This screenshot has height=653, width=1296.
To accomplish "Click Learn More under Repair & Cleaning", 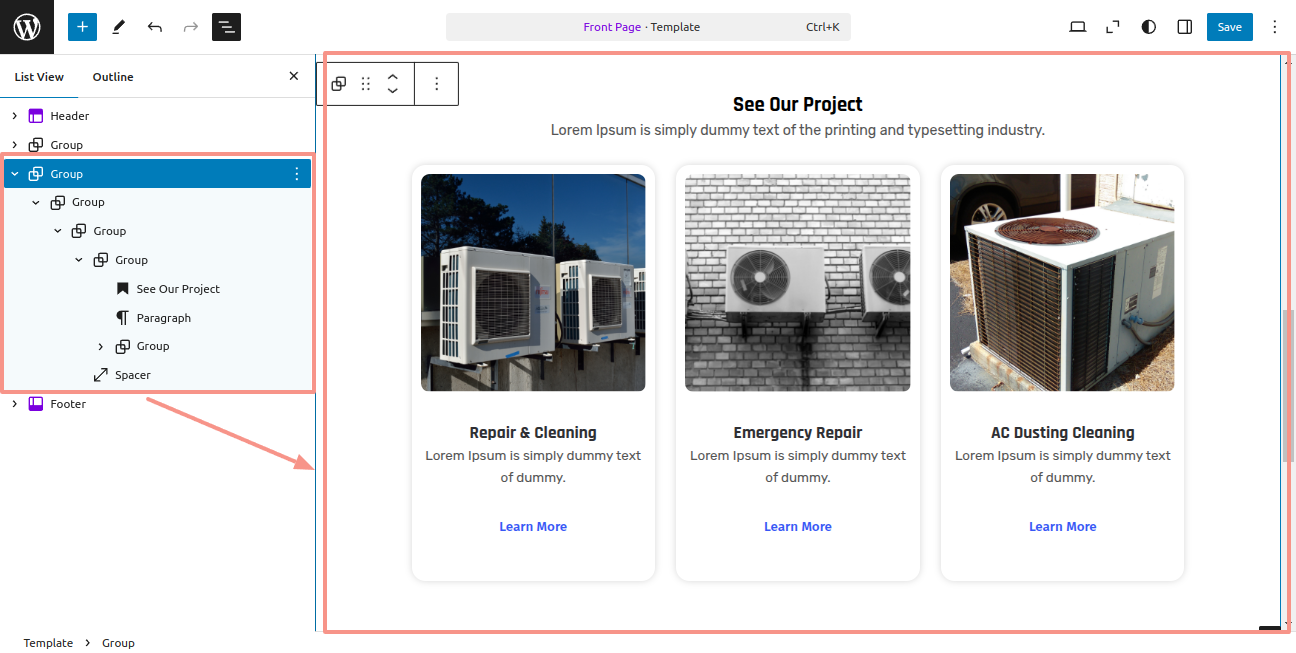I will tap(533, 527).
